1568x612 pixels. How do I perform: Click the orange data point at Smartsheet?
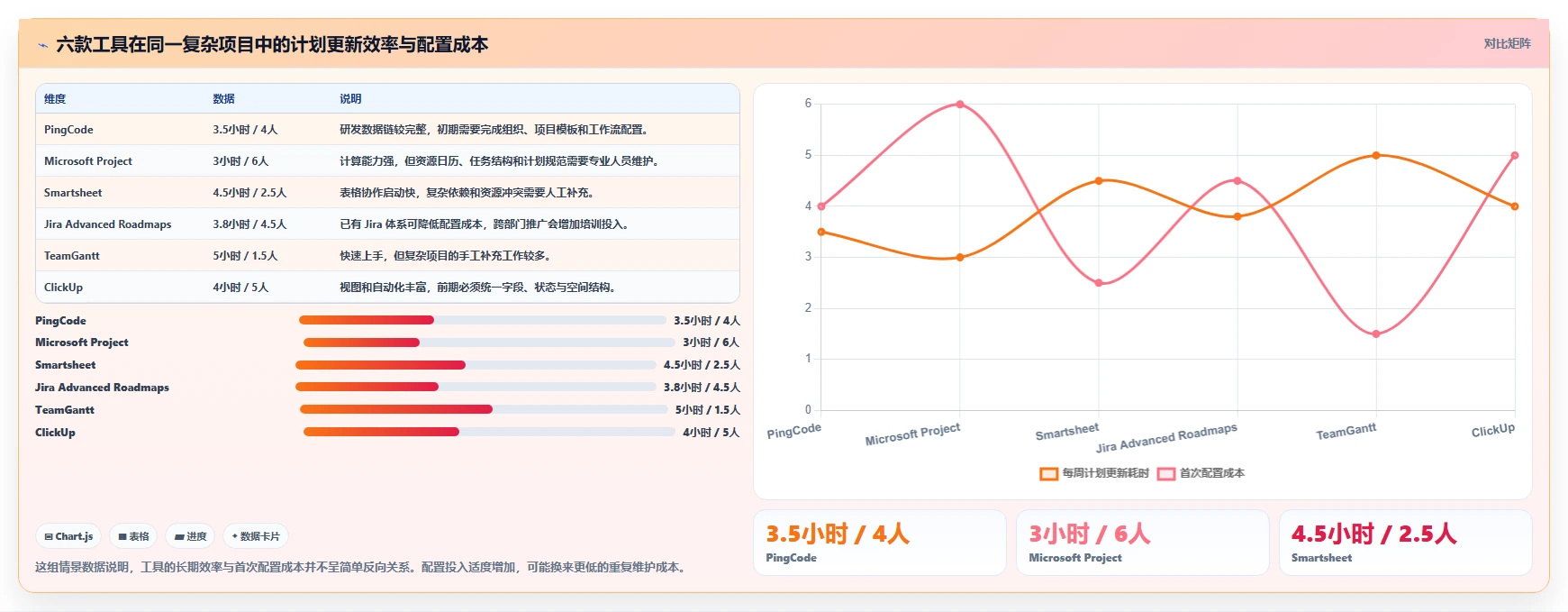point(1099,181)
